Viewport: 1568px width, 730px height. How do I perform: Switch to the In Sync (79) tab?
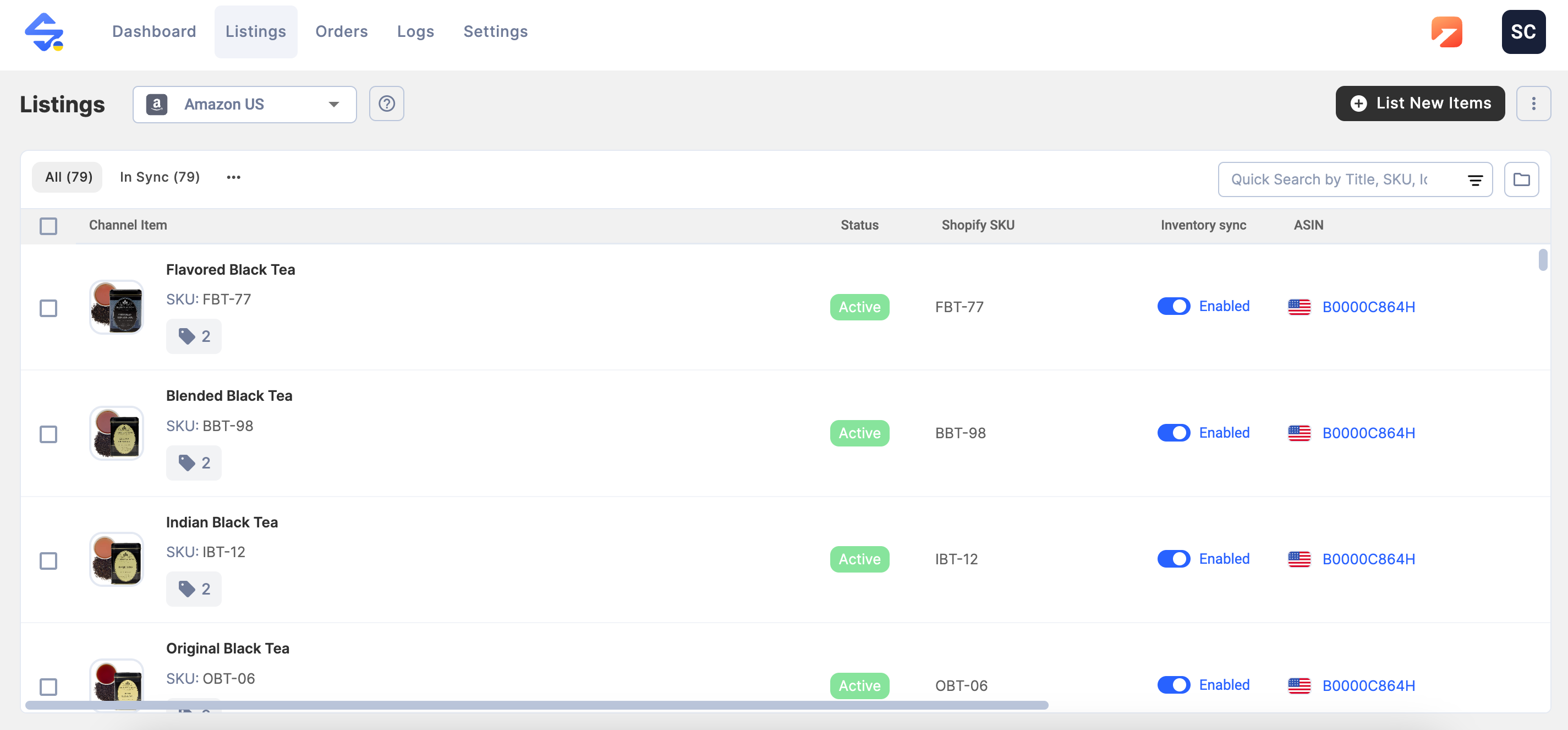coord(160,177)
